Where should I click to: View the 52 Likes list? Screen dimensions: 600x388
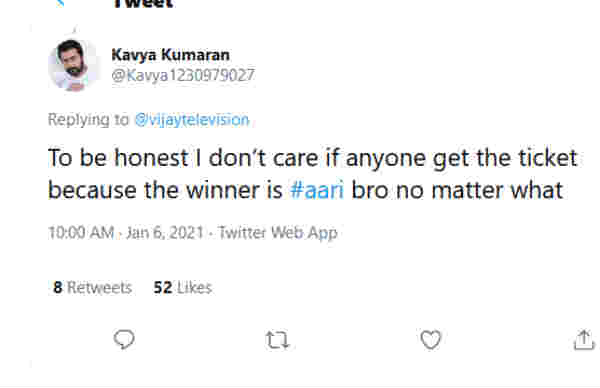(x=183, y=287)
